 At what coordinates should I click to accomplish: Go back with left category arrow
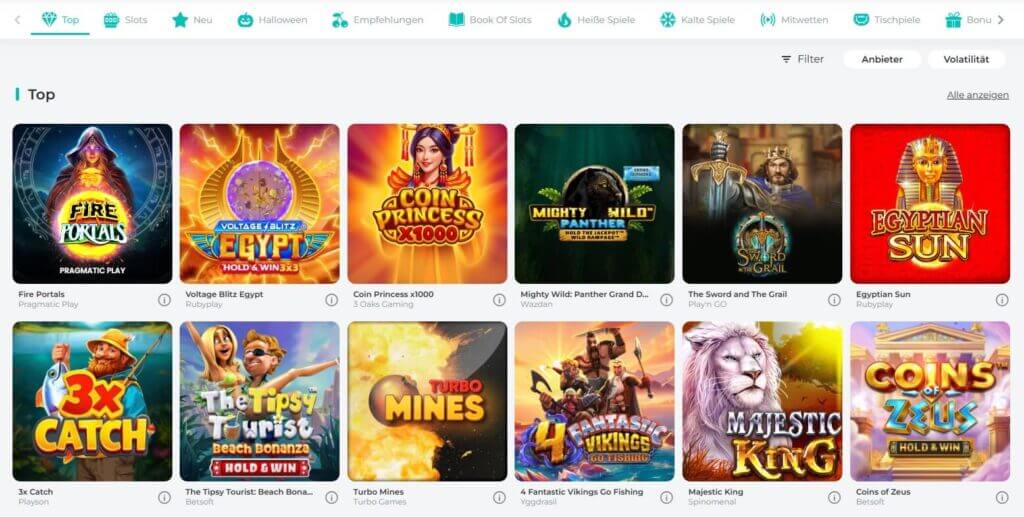pyautogui.click(x=17, y=20)
